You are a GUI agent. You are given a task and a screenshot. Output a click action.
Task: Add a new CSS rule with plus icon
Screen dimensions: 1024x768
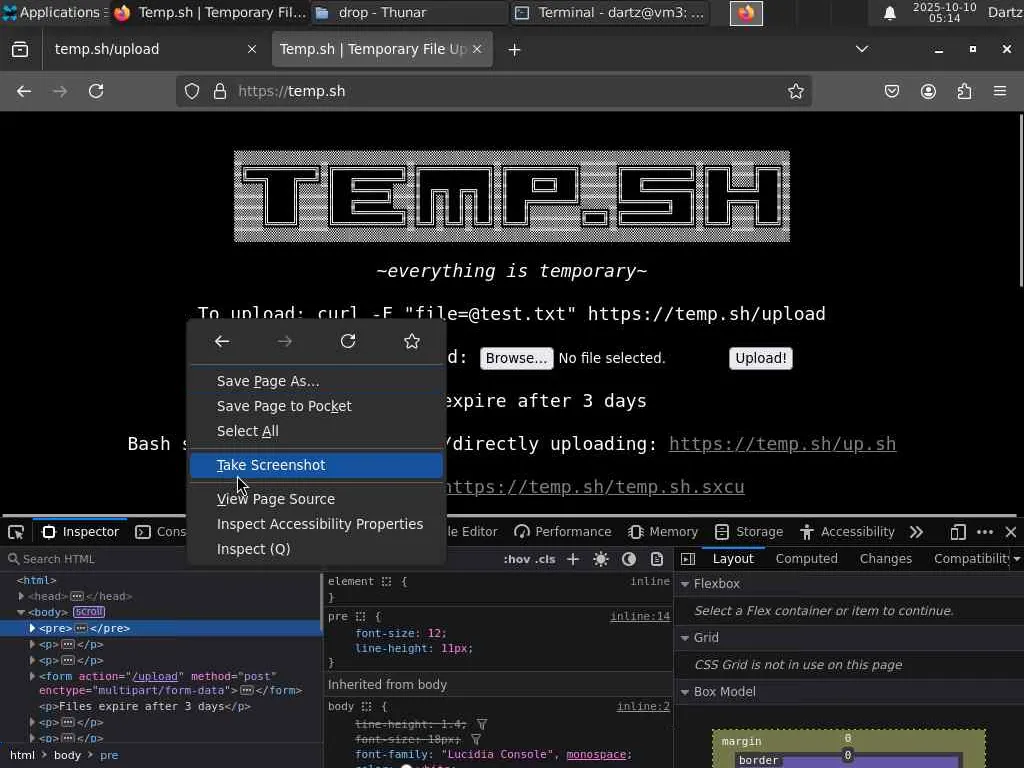click(x=573, y=559)
